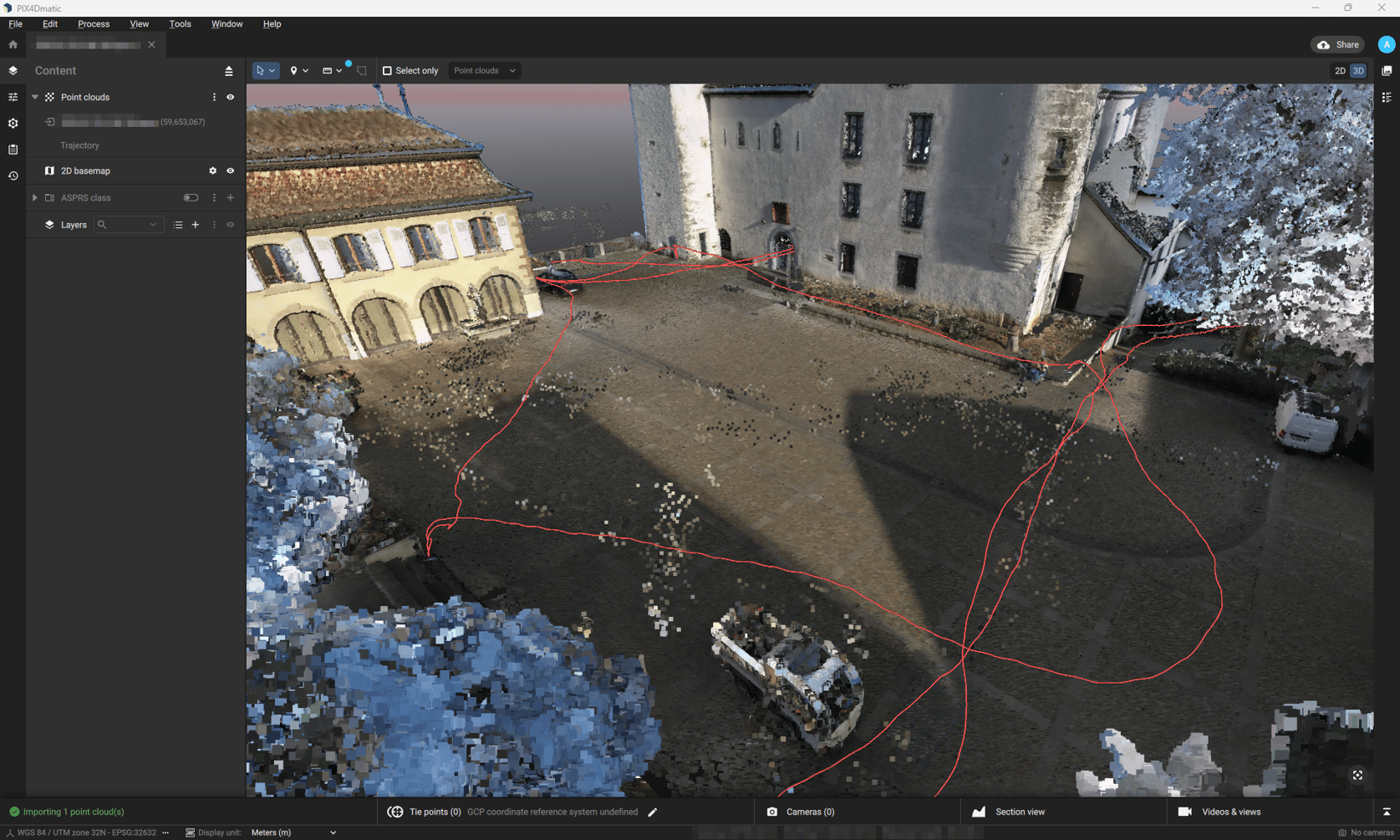The width and height of the screenshot is (1400, 840).
Task: Collapse the Point clouds tree item
Action: tap(34, 97)
